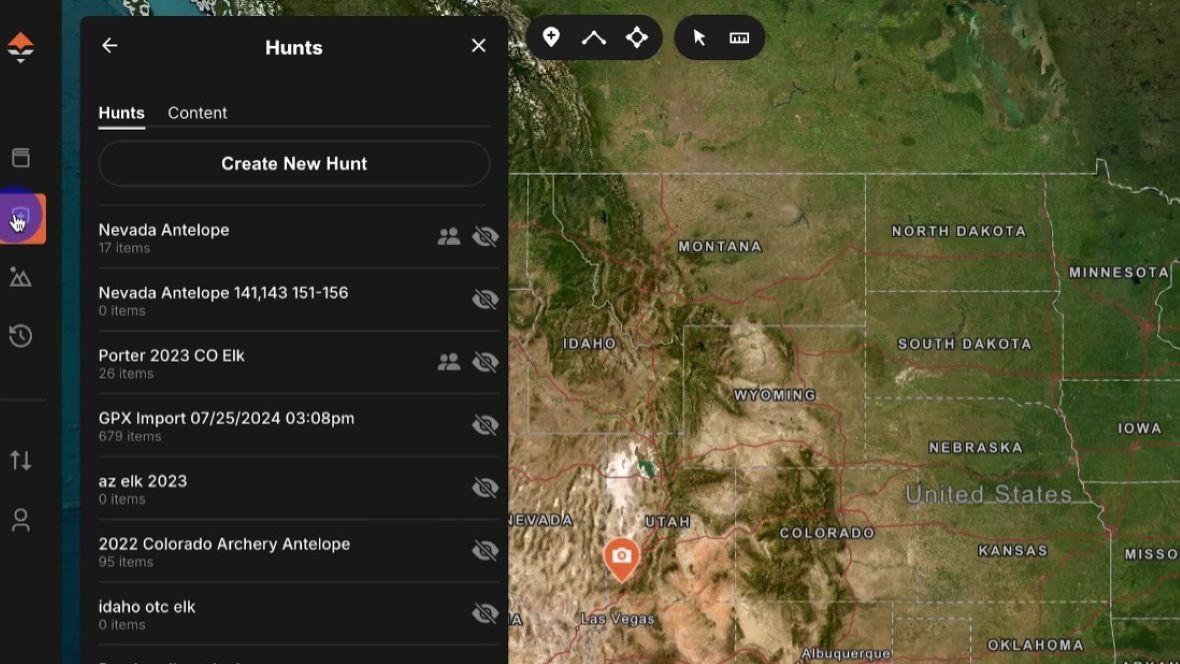Select the Hunts tab
The width and height of the screenshot is (1180, 664).
tap(120, 112)
